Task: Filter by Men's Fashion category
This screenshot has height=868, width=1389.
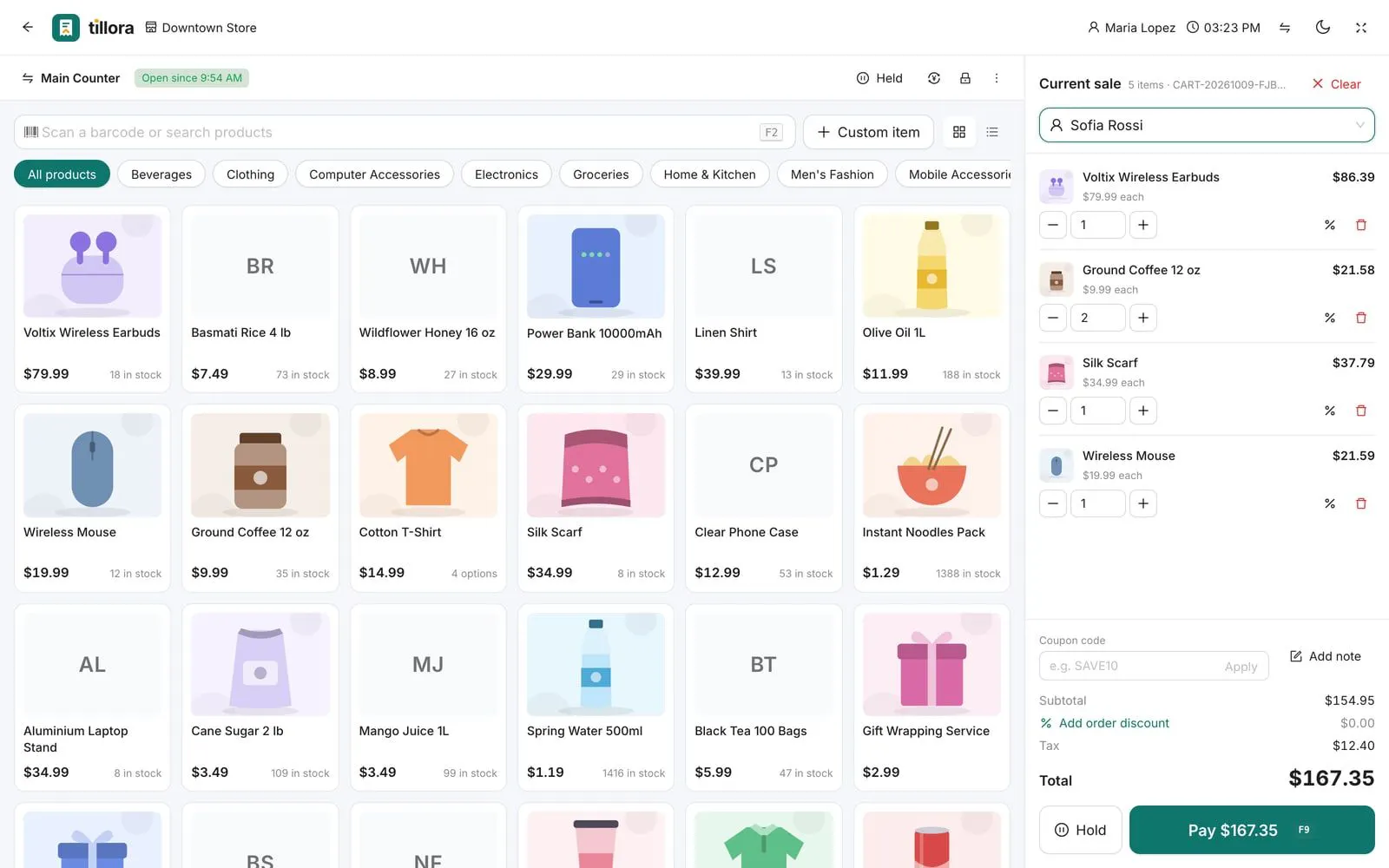Action: point(832,174)
